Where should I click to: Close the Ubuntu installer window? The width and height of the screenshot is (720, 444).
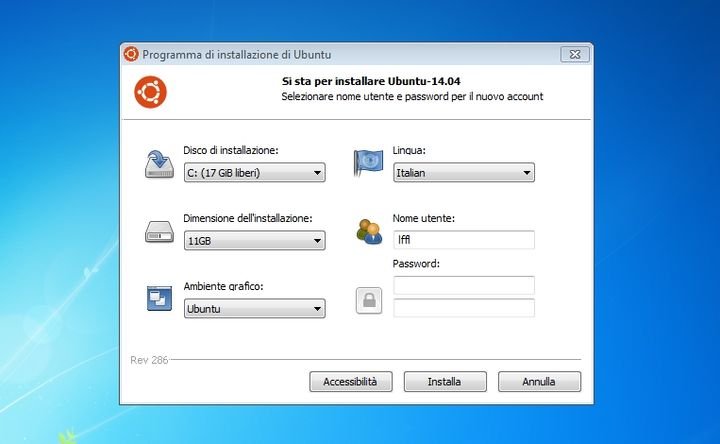point(575,54)
